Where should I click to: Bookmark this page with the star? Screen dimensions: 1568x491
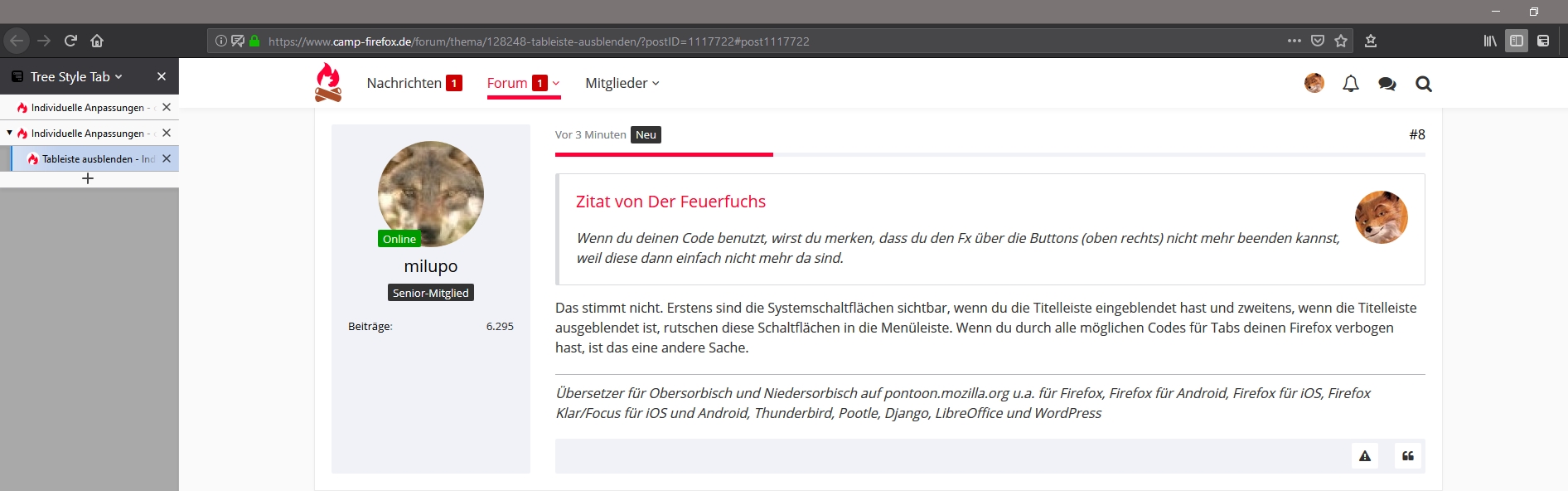point(1341,41)
